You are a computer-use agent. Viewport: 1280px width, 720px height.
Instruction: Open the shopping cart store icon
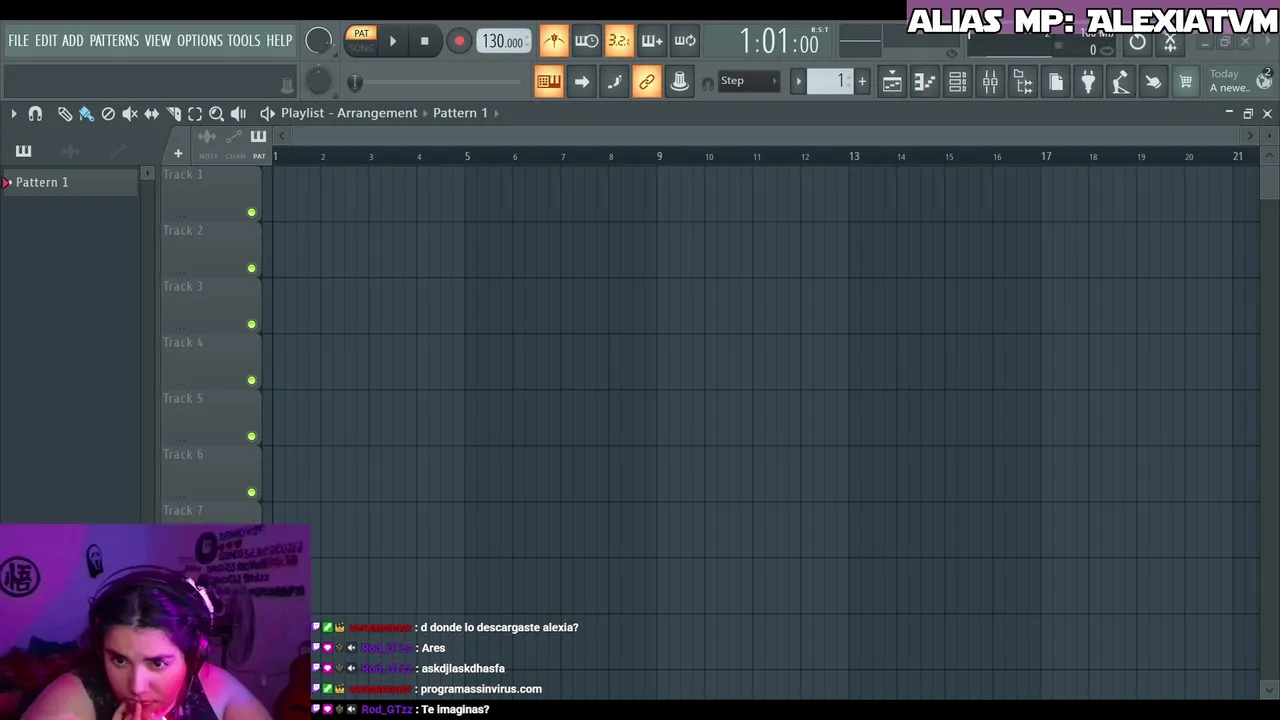coord(1186,82)
